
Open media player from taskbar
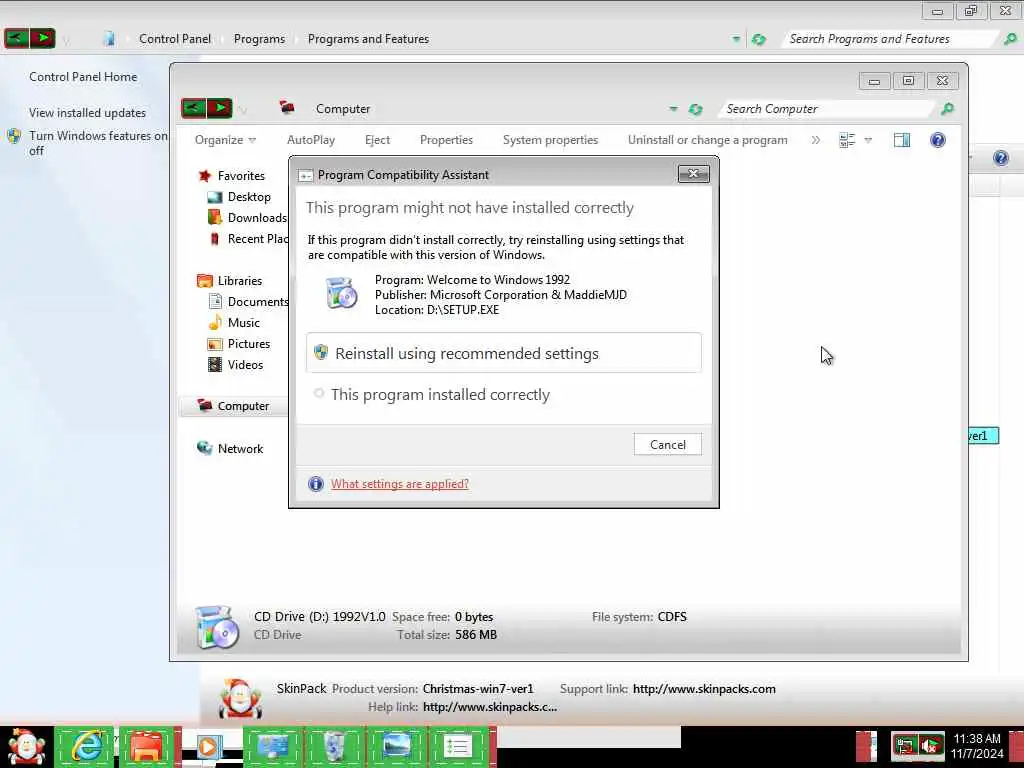[x=208, y=746]
